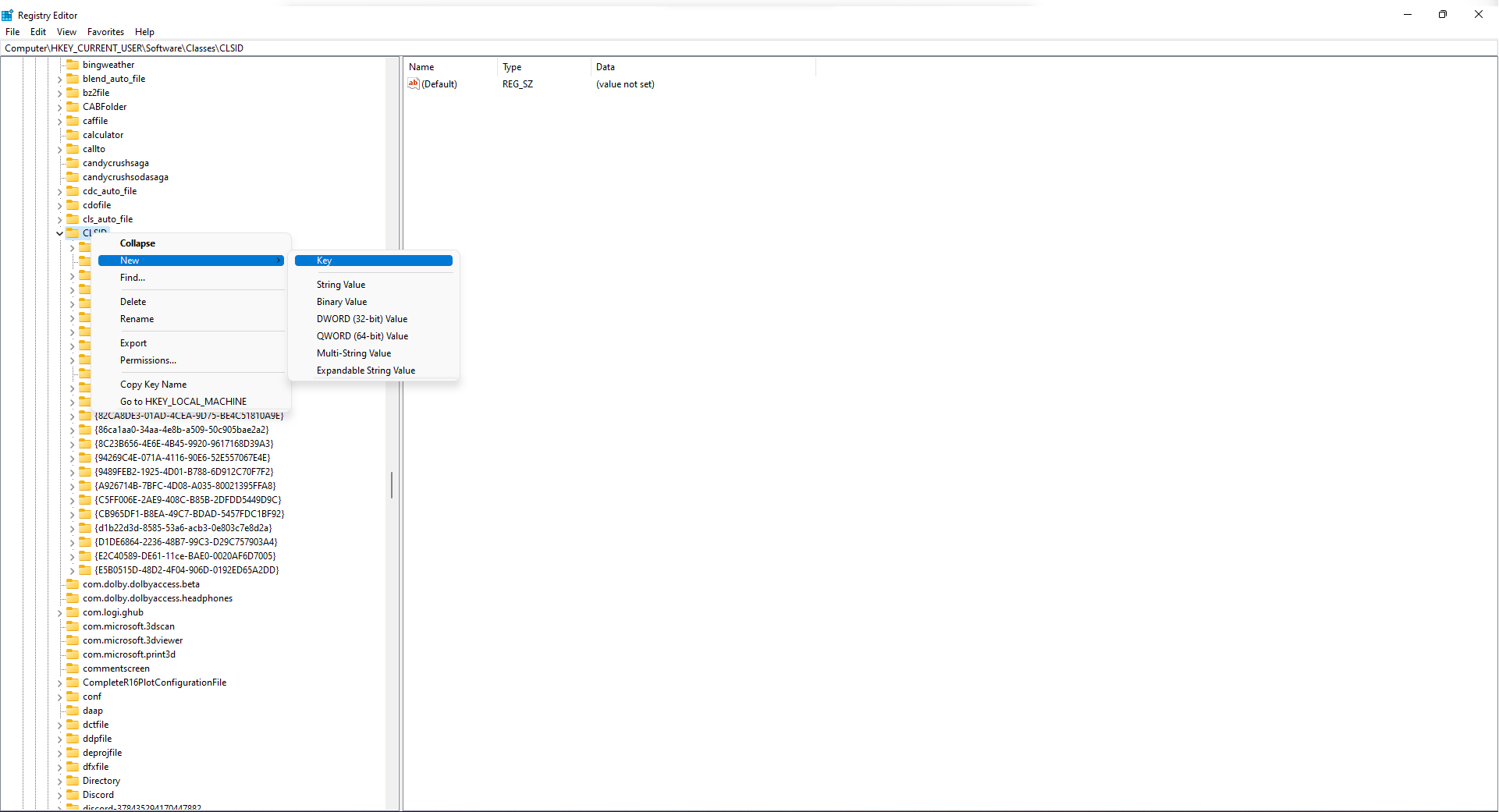
Task: Select Collapse in context menu
Action: [x=191, y=243]
